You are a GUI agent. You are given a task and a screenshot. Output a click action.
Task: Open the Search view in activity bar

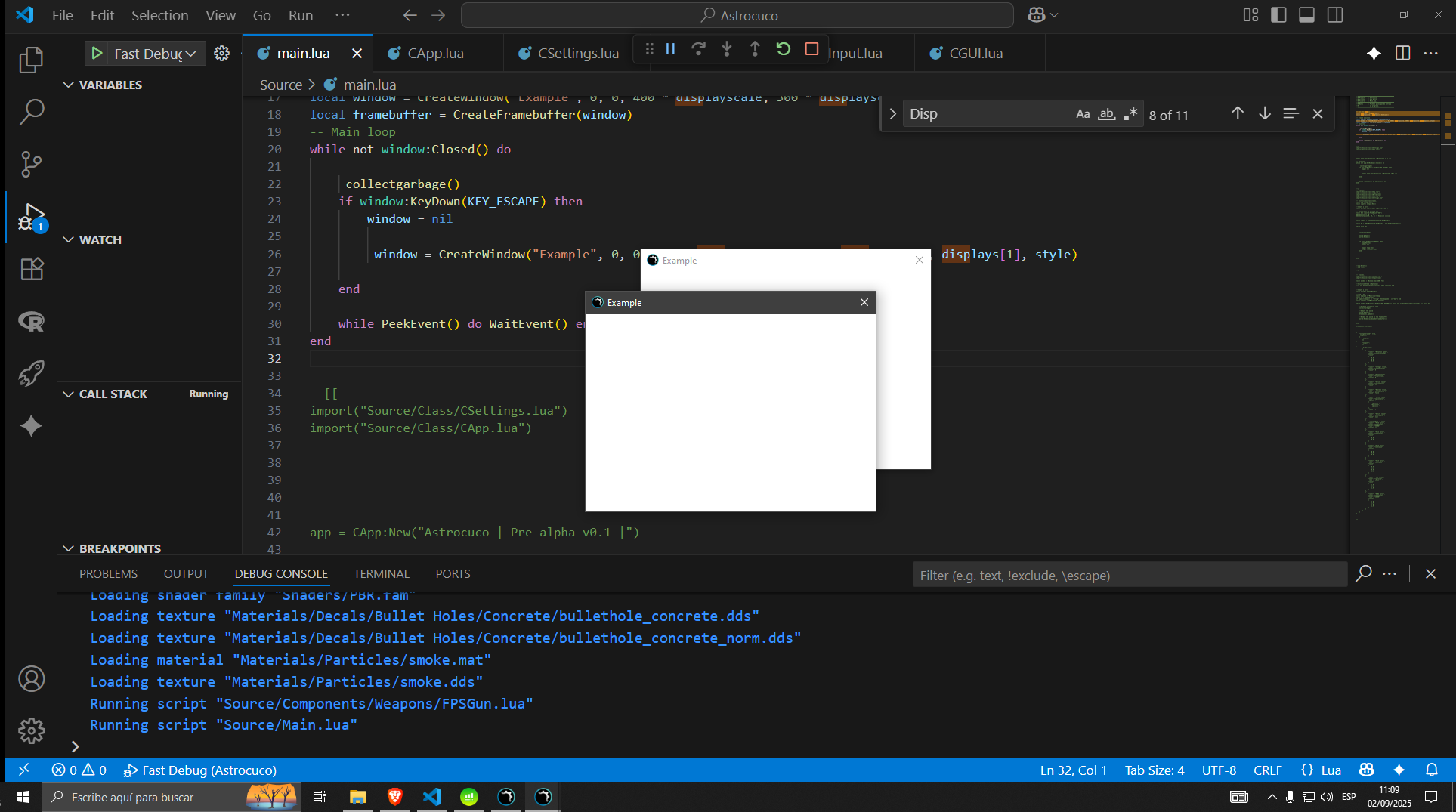(x=31, y=112)
